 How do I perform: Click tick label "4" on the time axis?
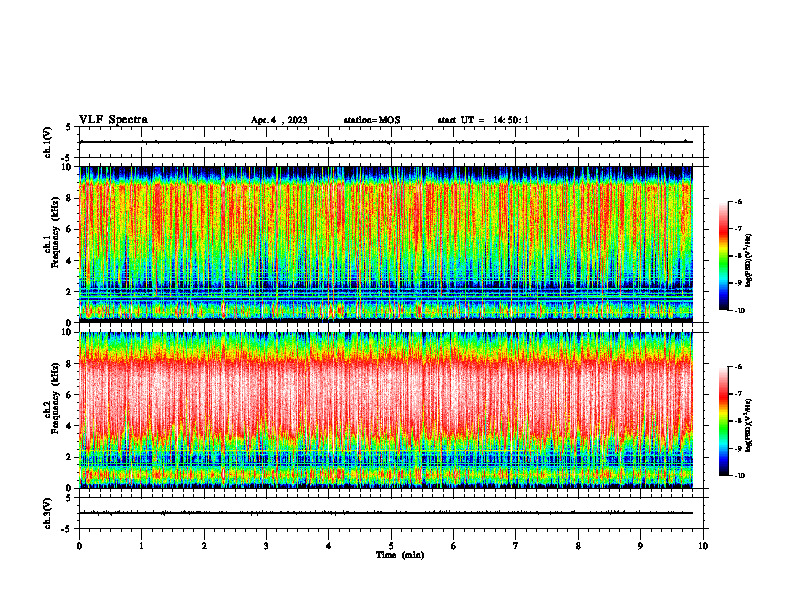coord(329,546)
